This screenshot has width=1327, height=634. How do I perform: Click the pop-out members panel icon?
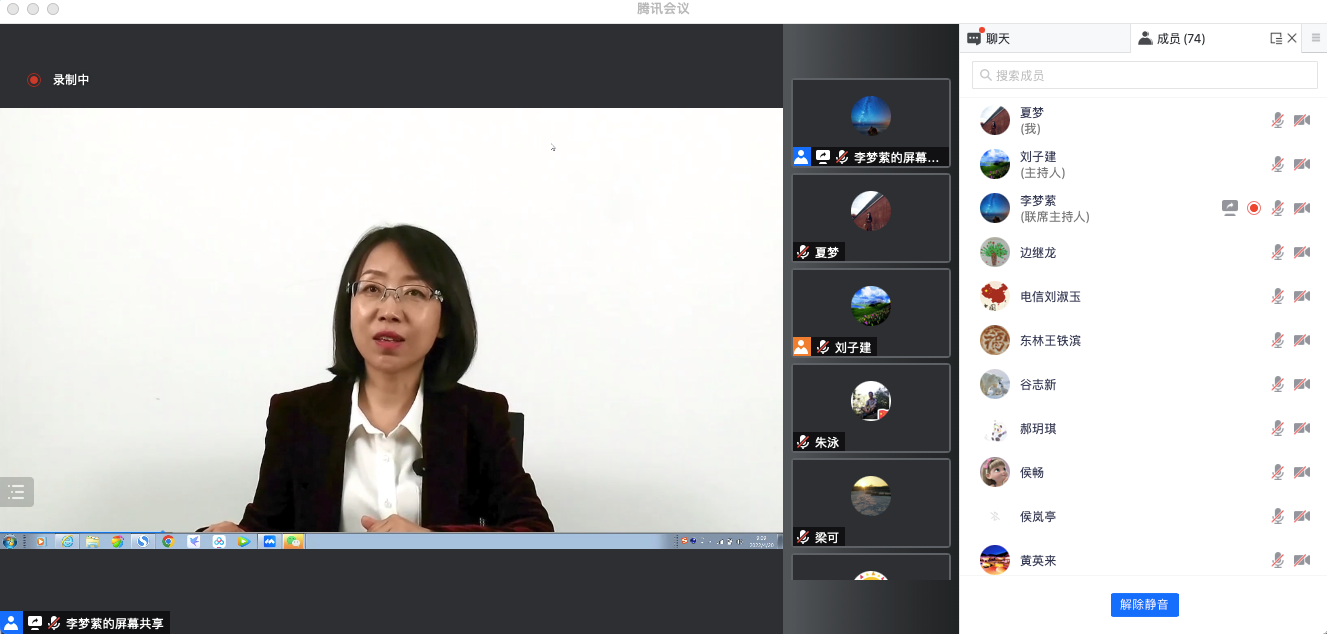point(1275,39)
